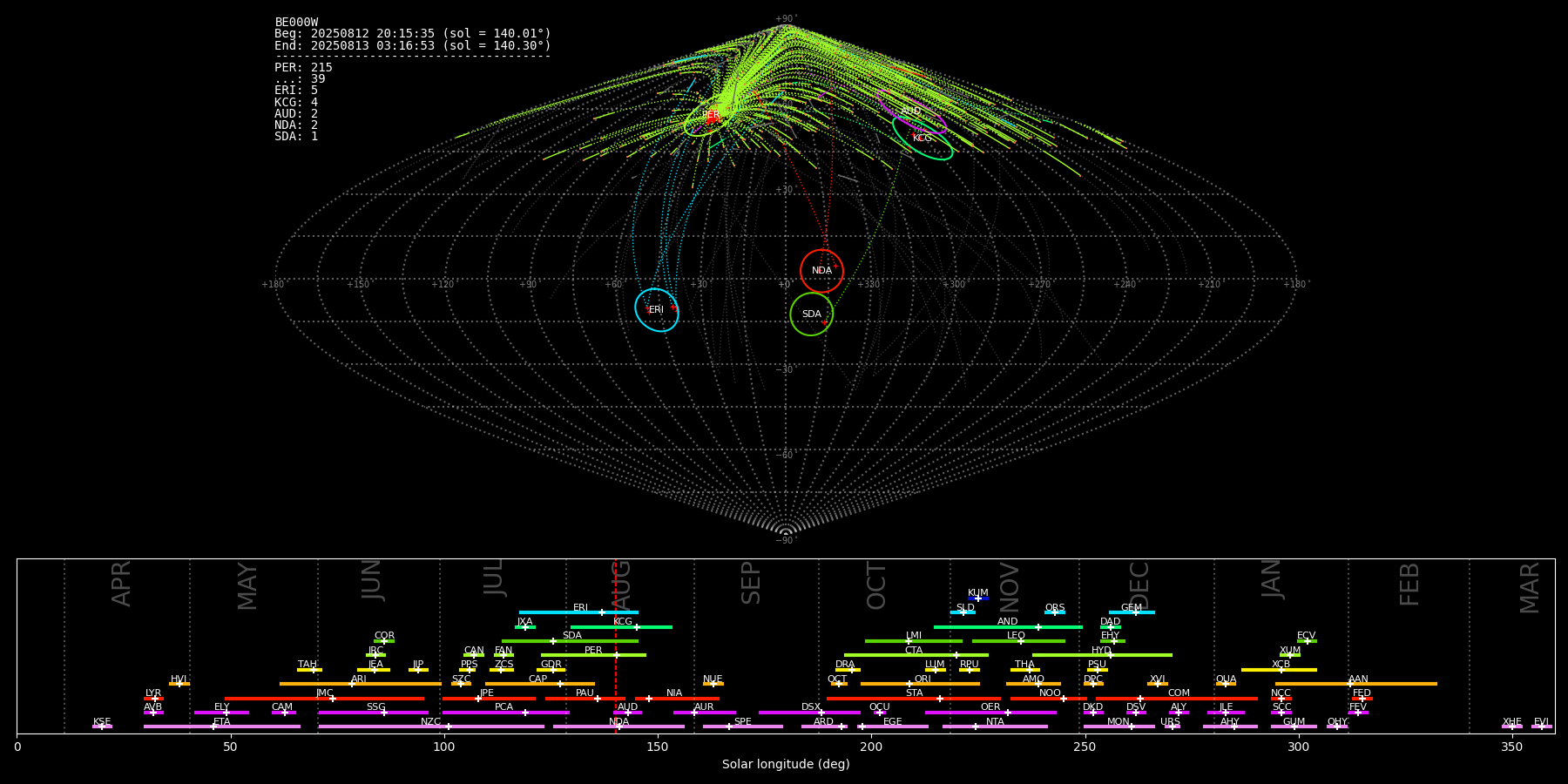Select the Beg: 20250812 20:15:35 line
This screenshot has width=1568, height=784.
click(413, 34)
